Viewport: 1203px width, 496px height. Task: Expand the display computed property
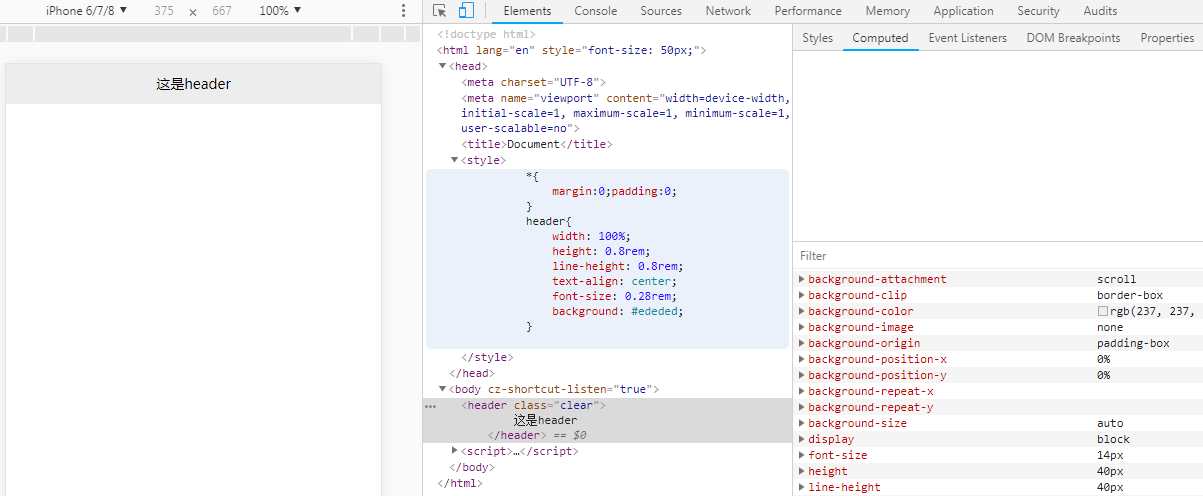(802, 439)
